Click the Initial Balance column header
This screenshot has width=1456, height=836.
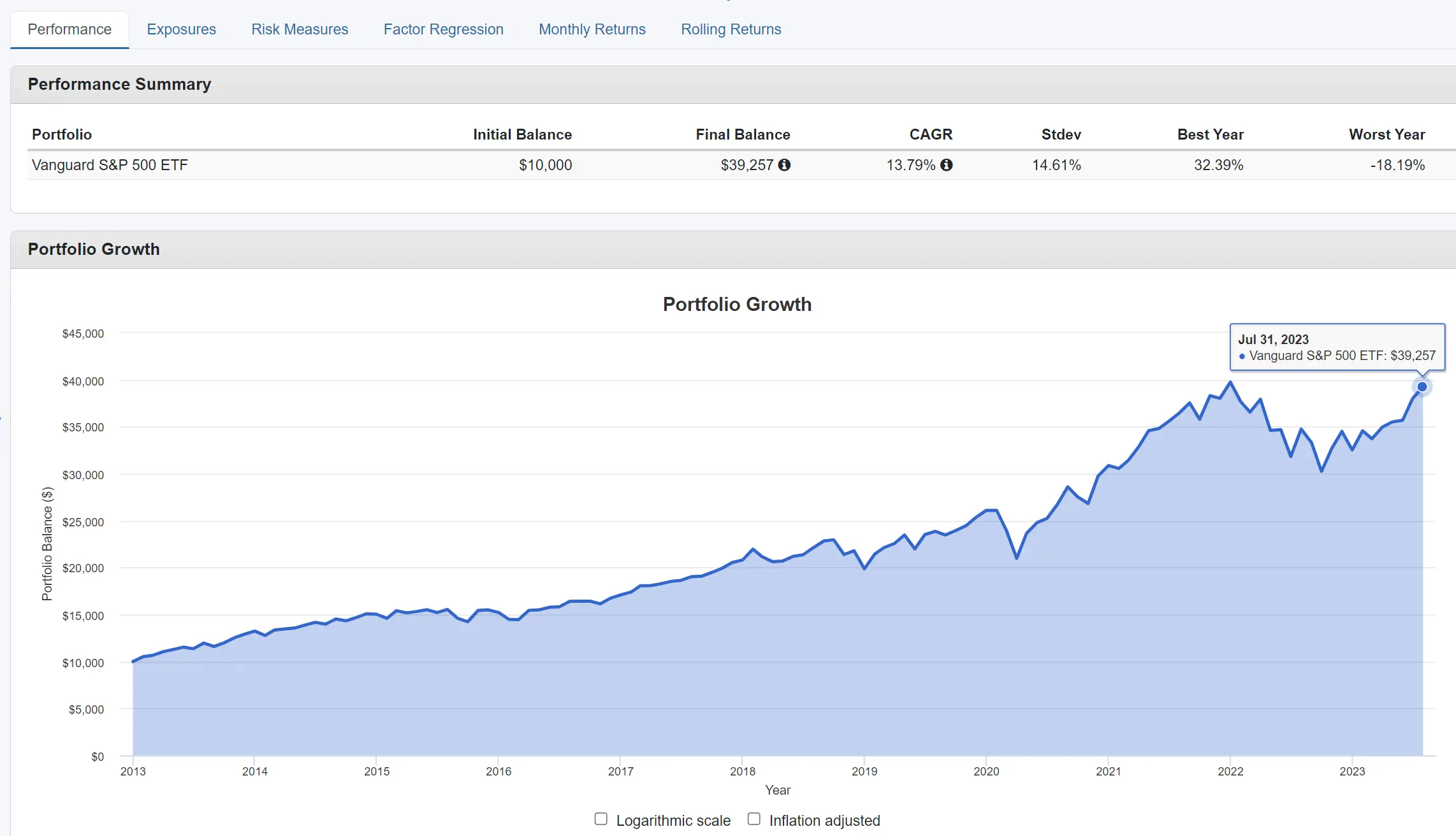coord(522,134)
